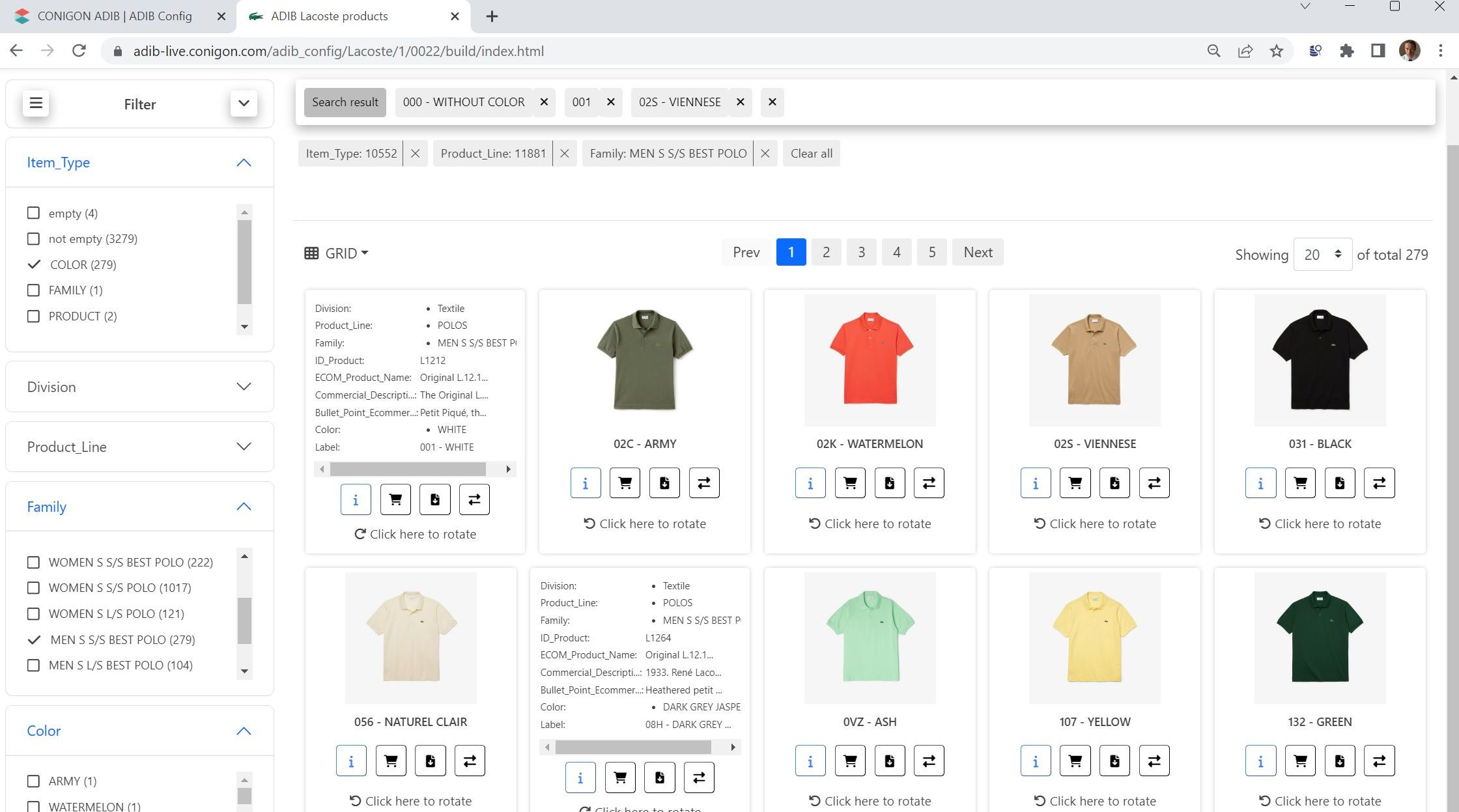Remove the Family: MEN S S/S BEST POLO chip
This screenshot has height=812, width=1459.
pyautogui.click(x=765, y=154)
